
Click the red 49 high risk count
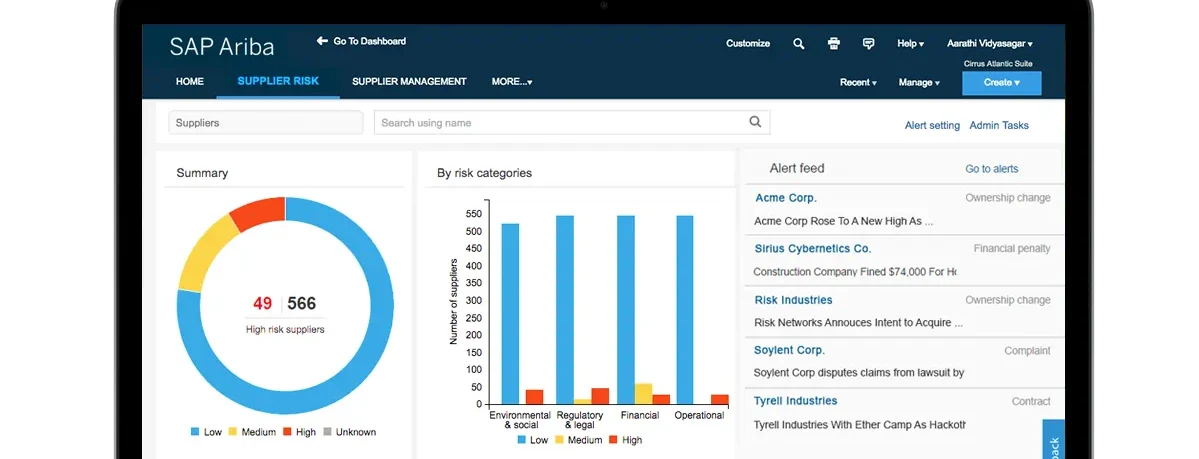click(262, 304)
